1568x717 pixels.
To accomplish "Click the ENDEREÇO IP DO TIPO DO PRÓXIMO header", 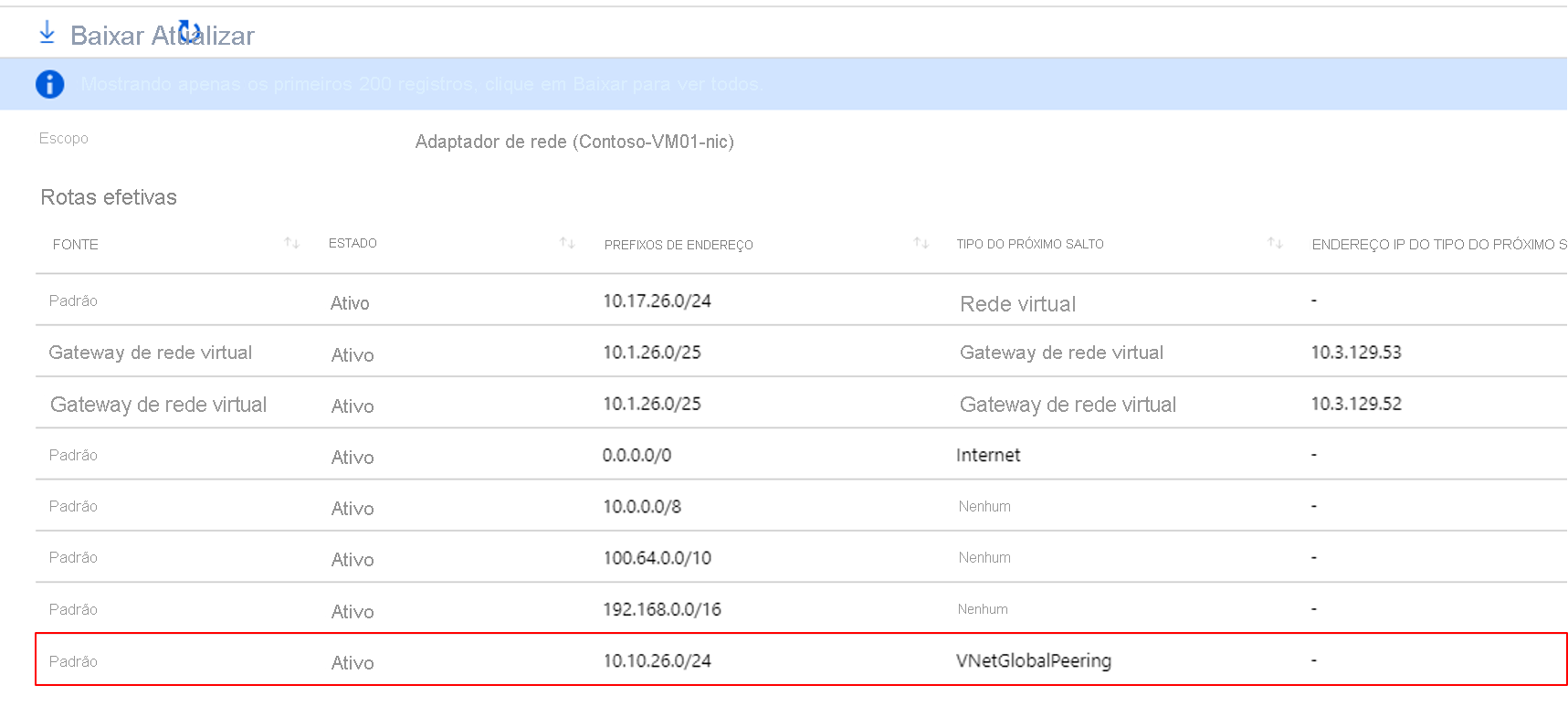I will 1439,245.
